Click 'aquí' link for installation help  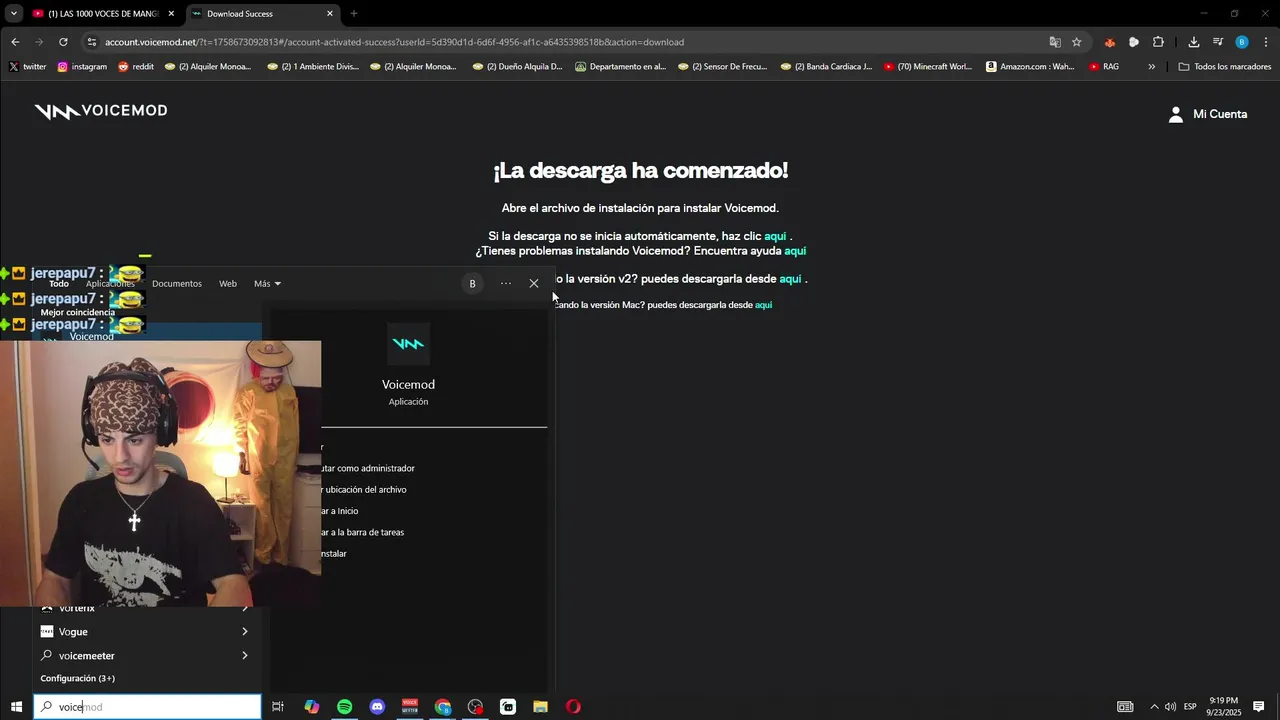pyautogui.click(x=795, y=251)
